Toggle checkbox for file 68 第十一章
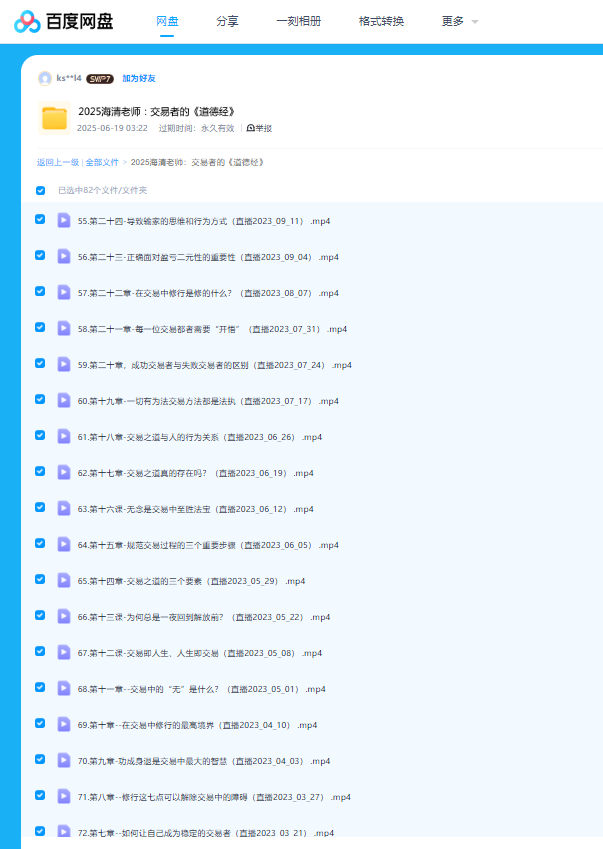Image resolution: width=603 pixels, height=849 pixels. [40, 688]
